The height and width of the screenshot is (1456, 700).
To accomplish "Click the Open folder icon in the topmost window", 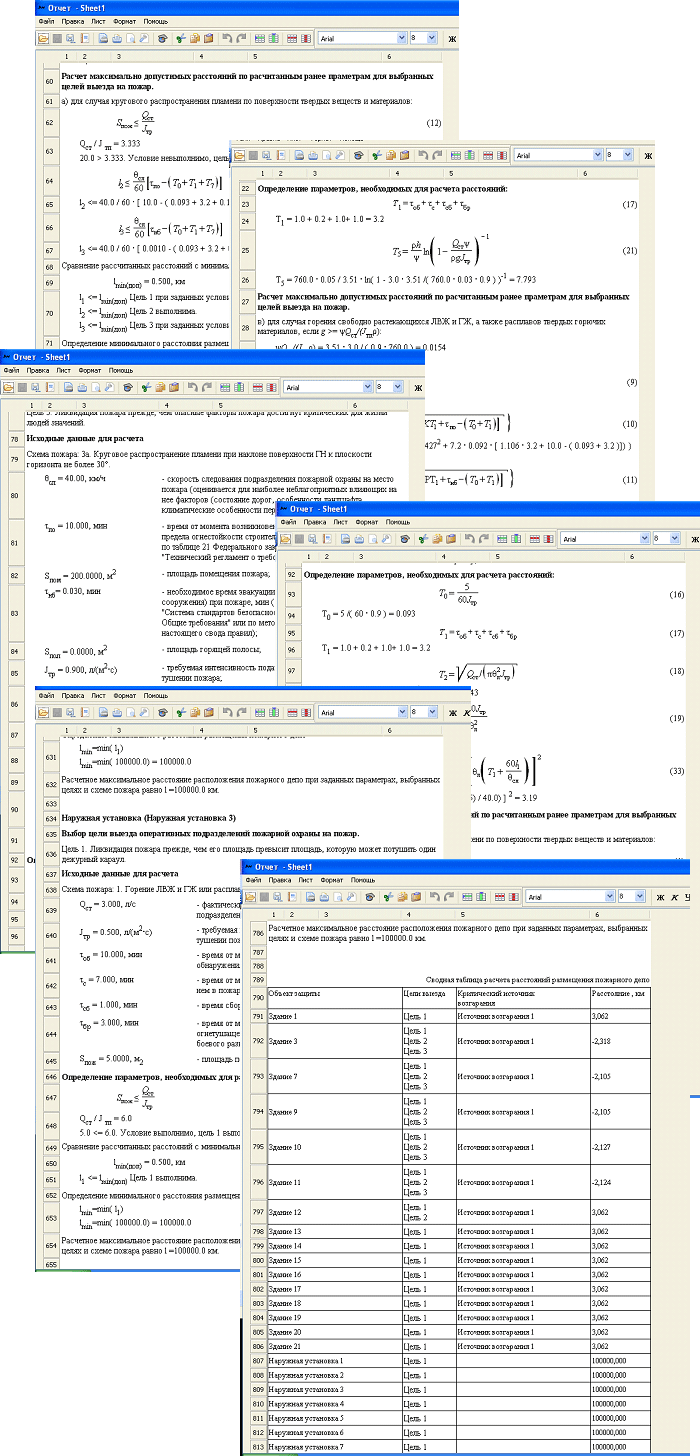I will pyautogui.click(x=44, y=38).
